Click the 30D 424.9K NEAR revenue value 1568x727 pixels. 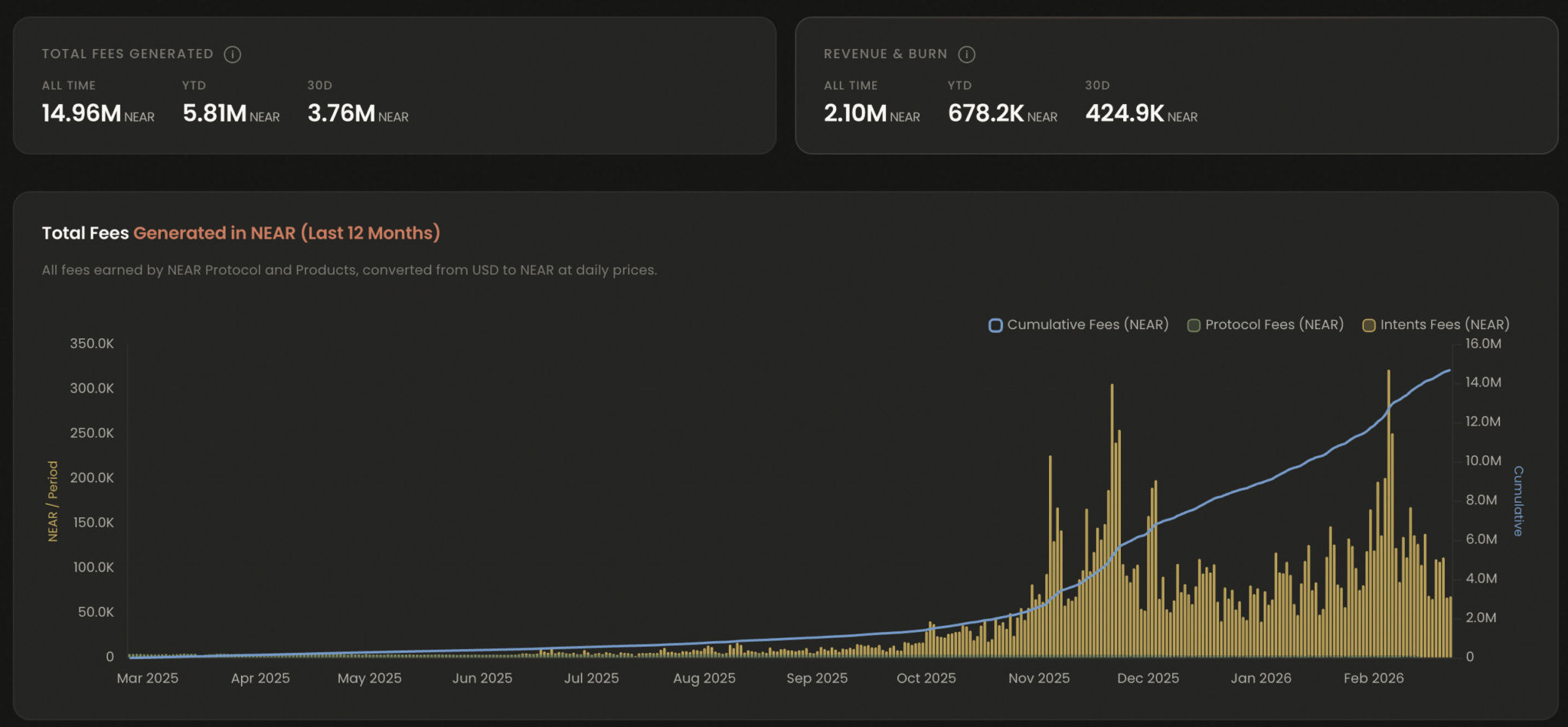pyautogui.click(x=1141, y=113)
